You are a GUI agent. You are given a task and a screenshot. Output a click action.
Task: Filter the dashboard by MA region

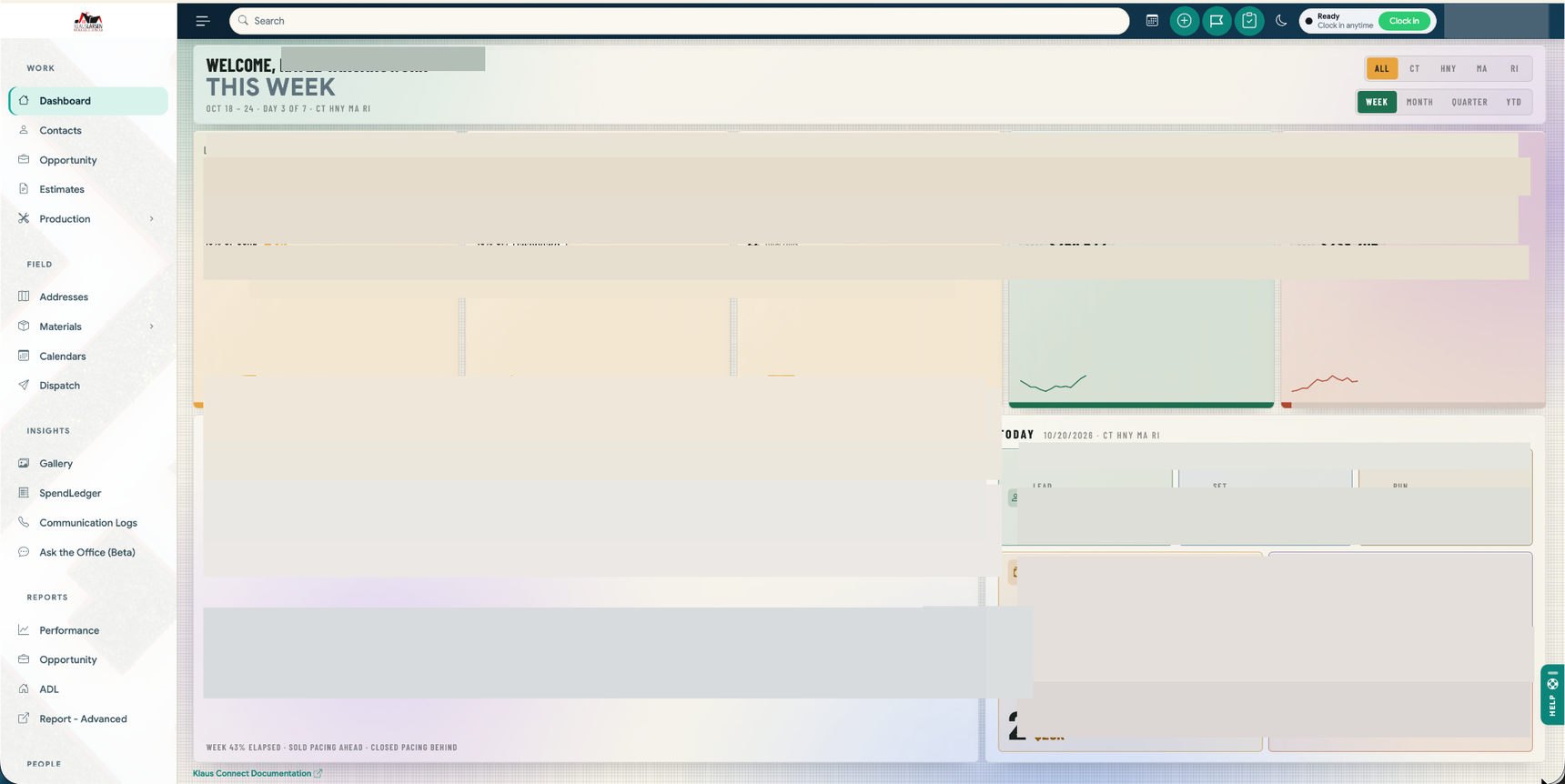(x=1482, y=68)
